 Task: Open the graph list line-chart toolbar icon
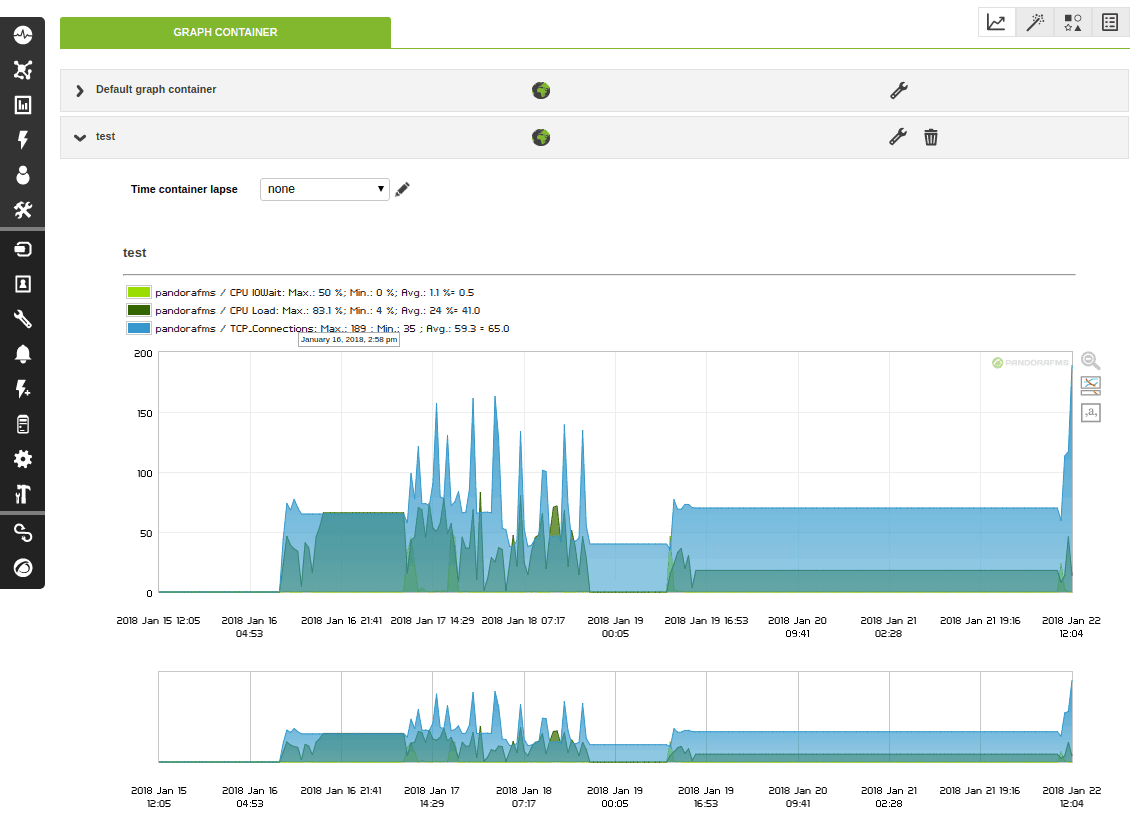coord(996,22)
